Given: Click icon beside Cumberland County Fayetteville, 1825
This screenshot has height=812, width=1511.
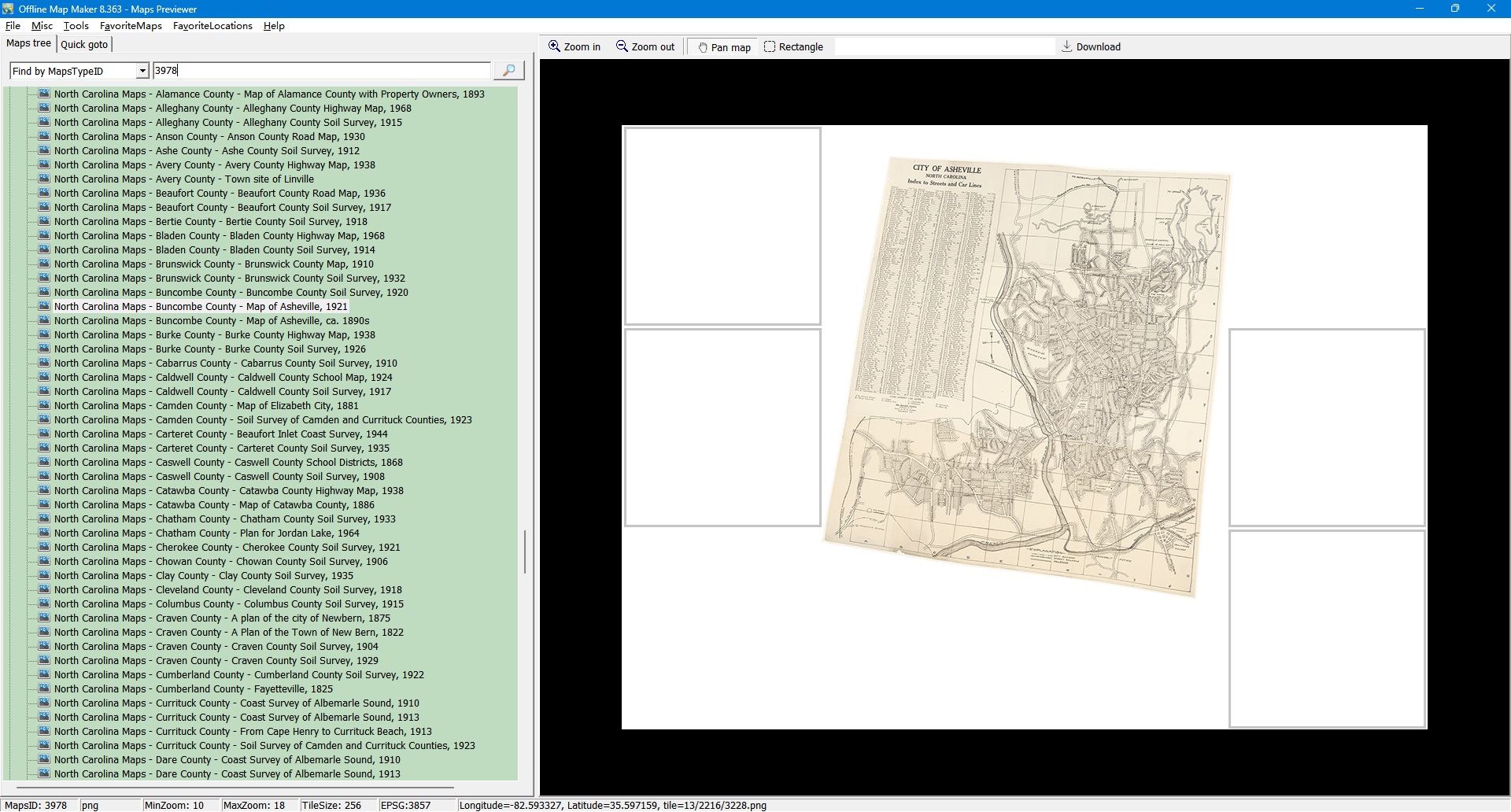Looking at the screenshot, I should (x=44, y=688).
